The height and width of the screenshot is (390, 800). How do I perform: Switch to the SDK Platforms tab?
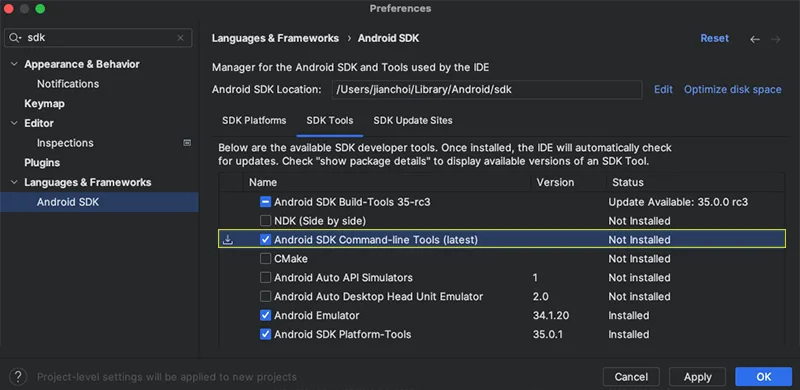(254, 120)
